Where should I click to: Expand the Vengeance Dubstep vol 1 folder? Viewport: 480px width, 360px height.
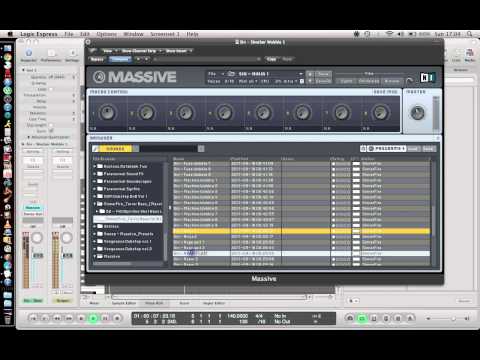point(95,241)
